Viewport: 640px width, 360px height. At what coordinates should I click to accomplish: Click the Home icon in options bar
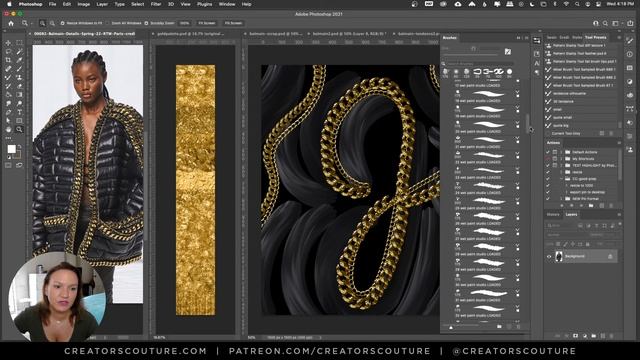[11, 23]
